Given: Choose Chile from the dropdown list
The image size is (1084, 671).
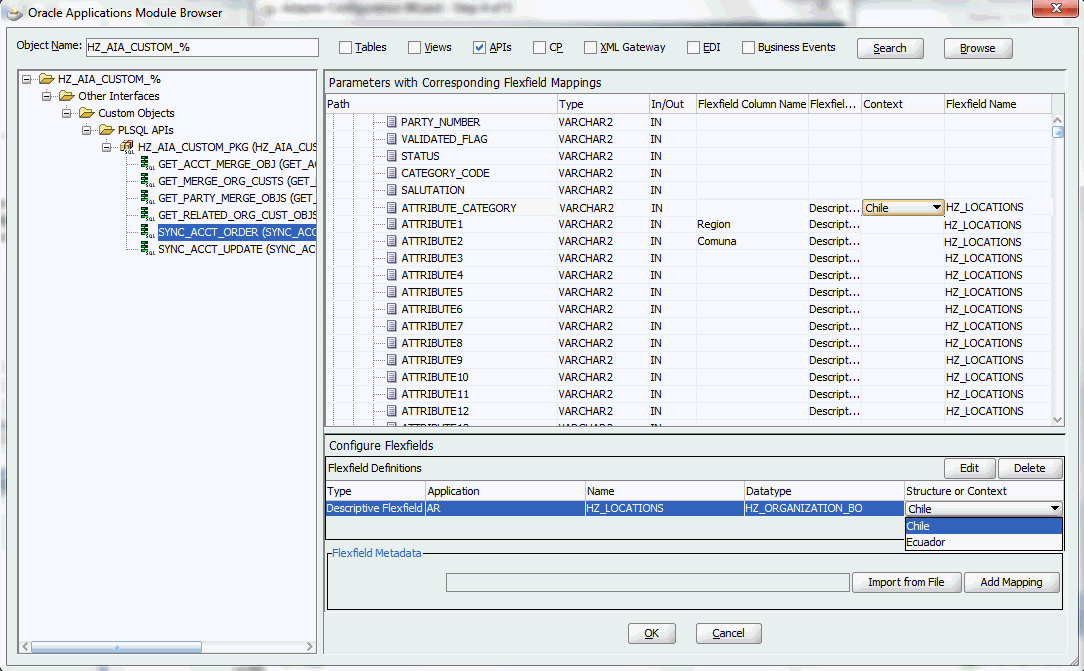Looking at the screenshot, I should tap(983, 526).
